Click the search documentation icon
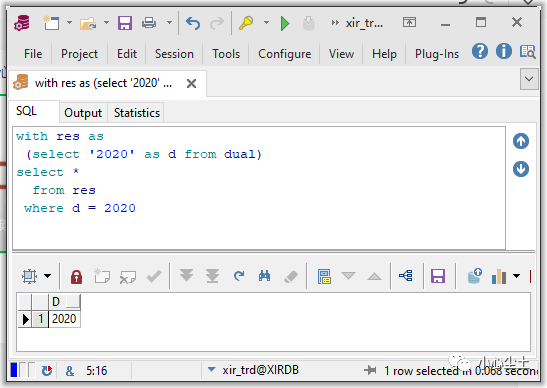Viewport: 547px width, 388px height. pos(527,52)
